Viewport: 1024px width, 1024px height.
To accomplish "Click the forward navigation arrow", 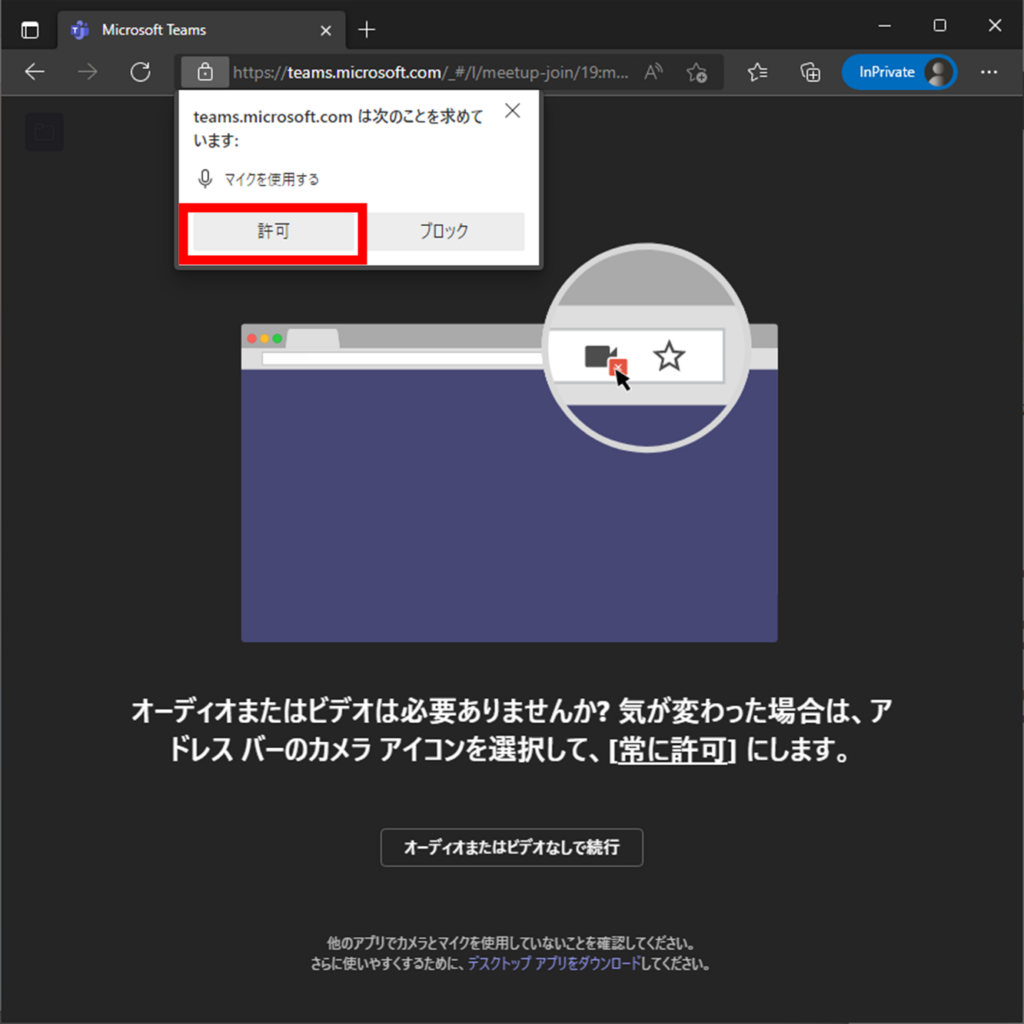I will (88, 72).
